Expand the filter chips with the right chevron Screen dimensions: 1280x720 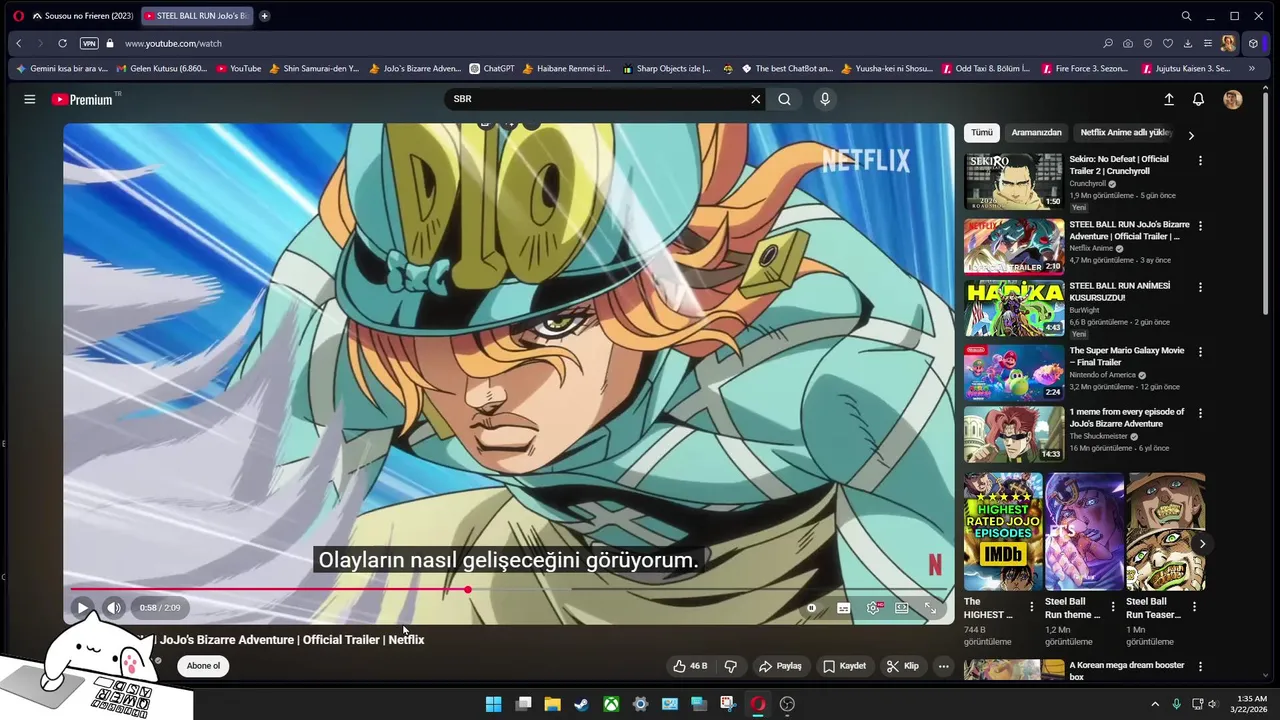pos(1190,135)
